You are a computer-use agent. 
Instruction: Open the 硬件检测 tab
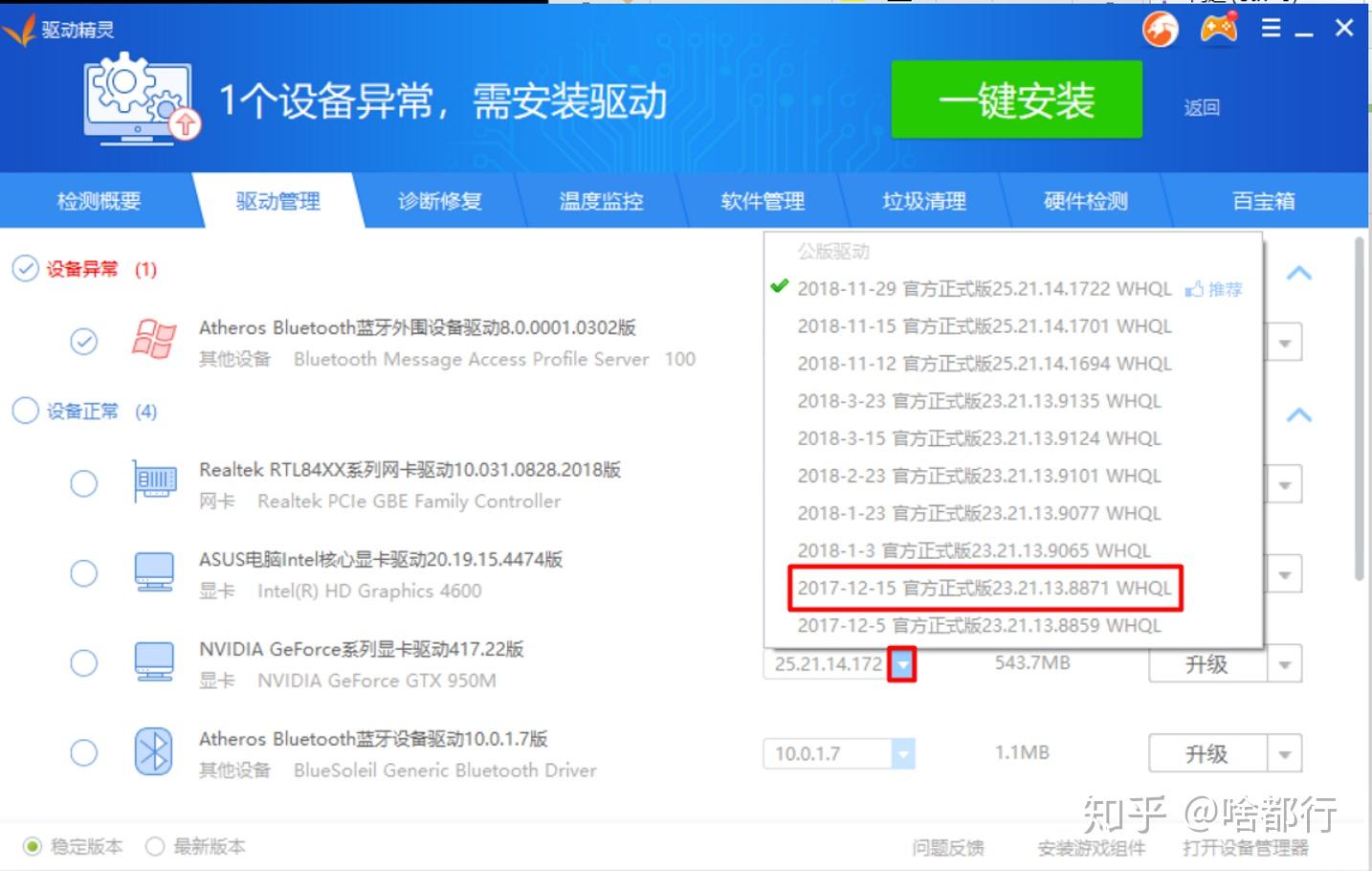pyautogui.click(x=1086, y=201)
